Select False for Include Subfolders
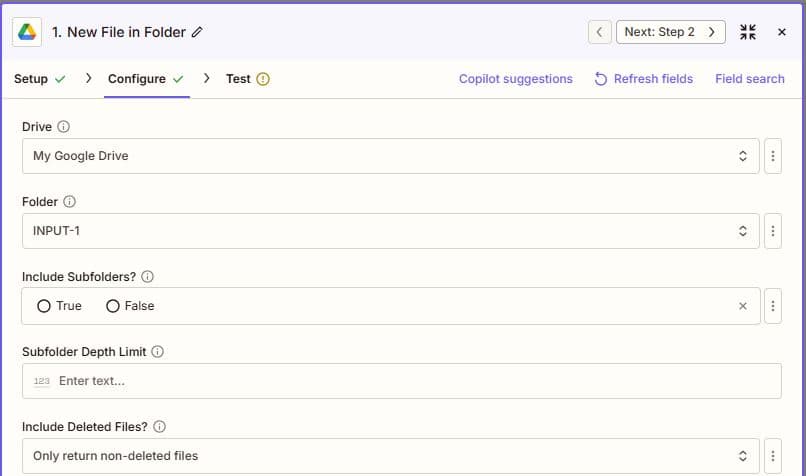 113,306
